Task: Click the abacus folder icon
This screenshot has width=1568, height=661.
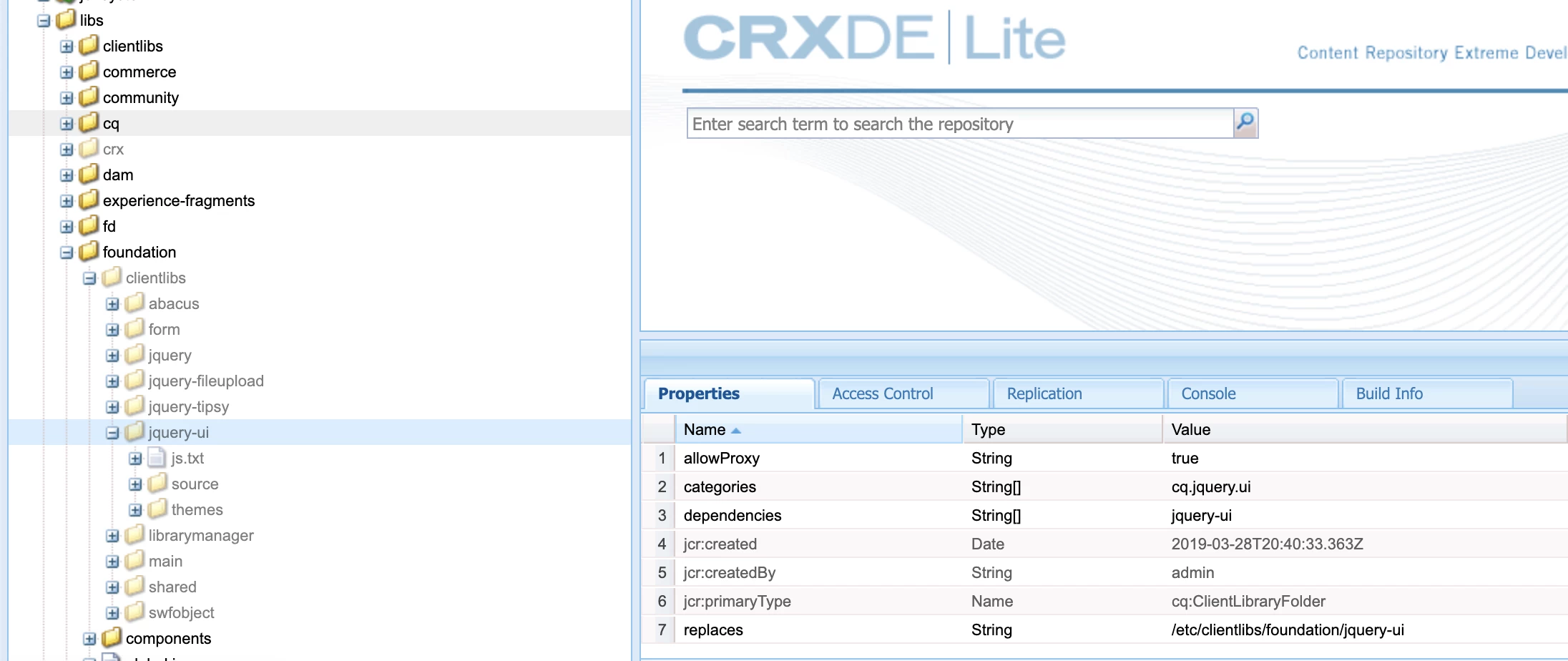Action: tap(134, 303)
